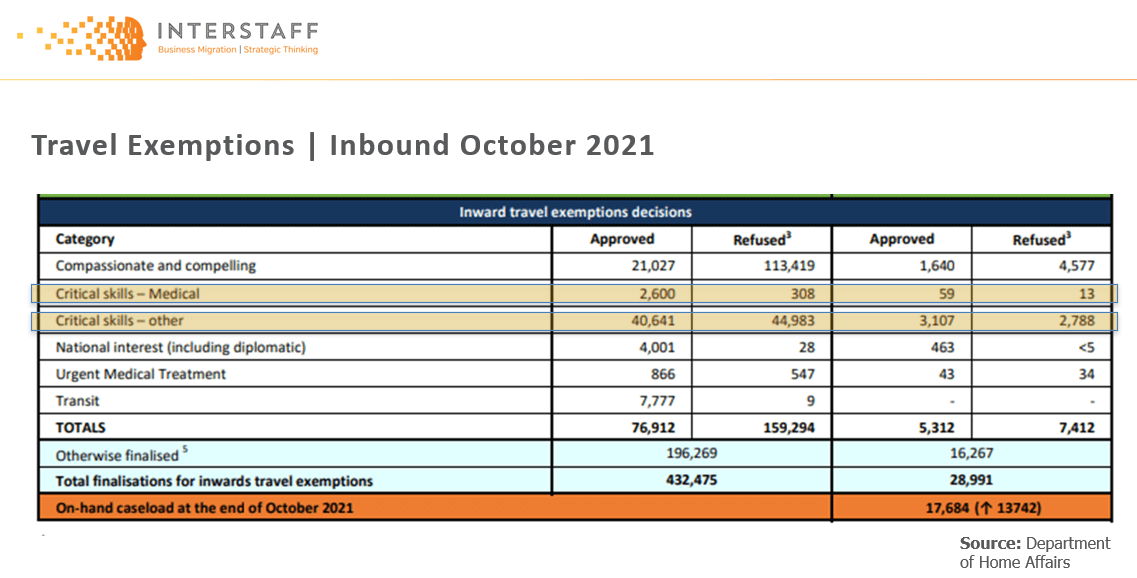1137x578 pixels.
Task: Select the Compassionate and compelling row label
Action: coord(156,266)
